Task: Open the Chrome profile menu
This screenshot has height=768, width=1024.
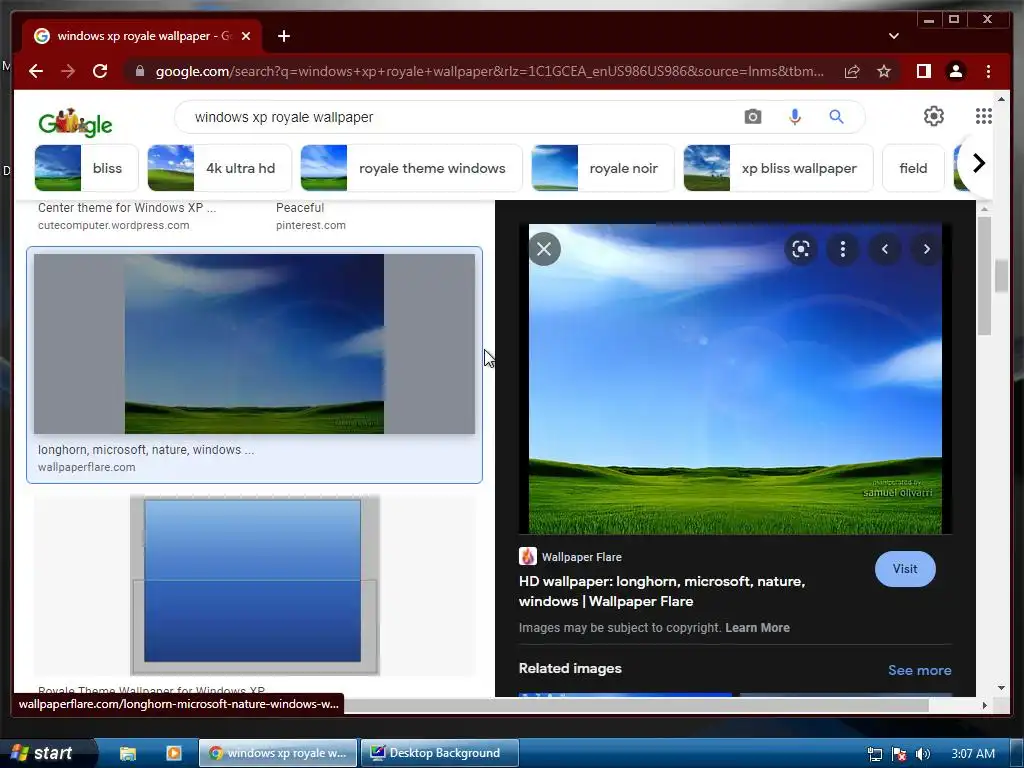Action: 955,71
